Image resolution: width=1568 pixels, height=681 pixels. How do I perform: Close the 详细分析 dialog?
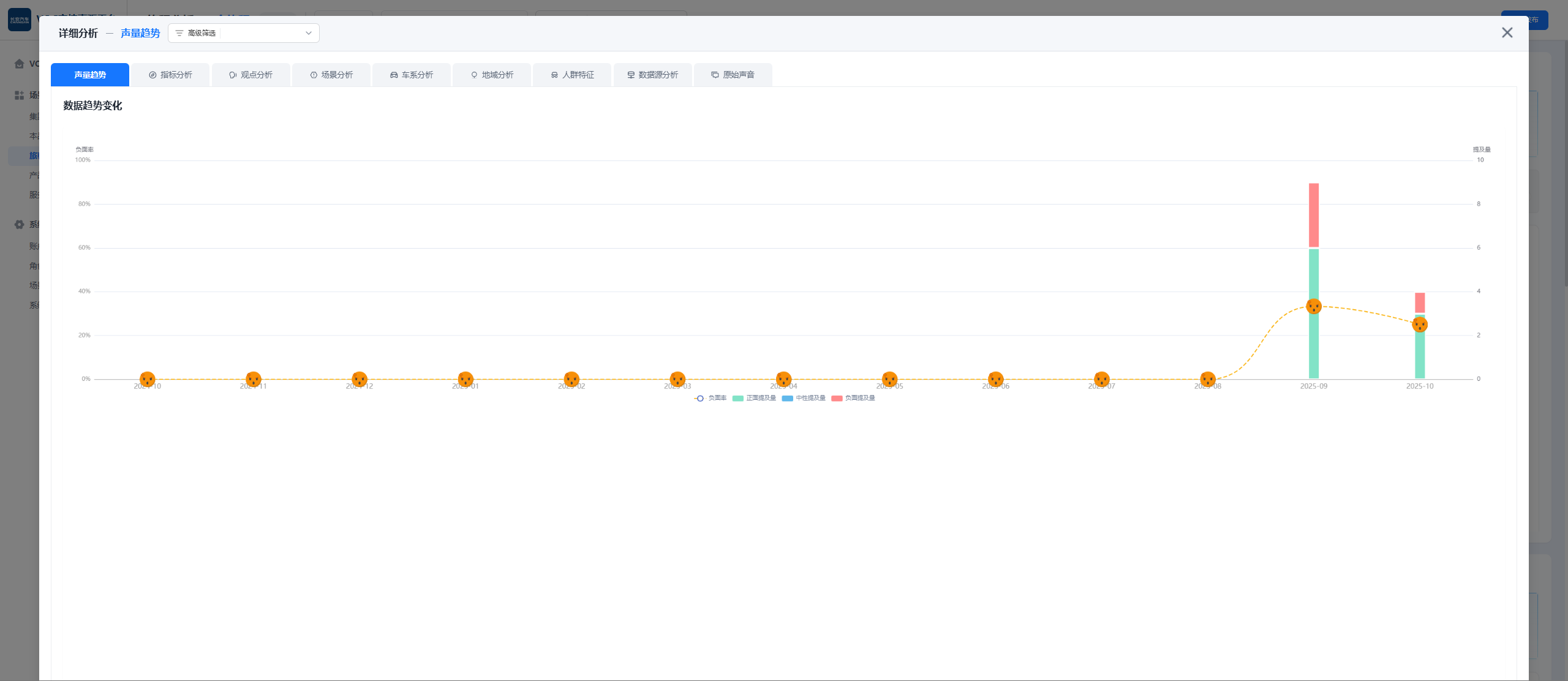point(1507,32)
